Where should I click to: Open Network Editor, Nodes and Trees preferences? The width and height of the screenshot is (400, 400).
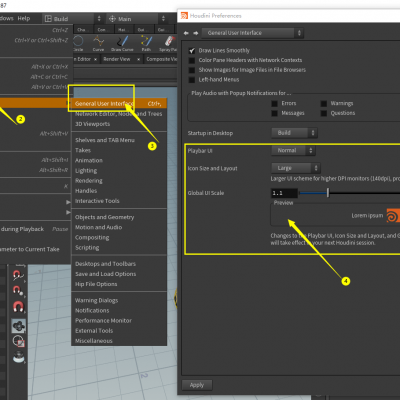pos(118,114)
